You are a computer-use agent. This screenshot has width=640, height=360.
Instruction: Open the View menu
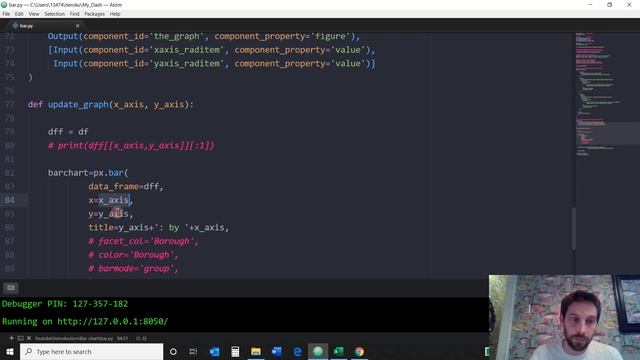34,14
